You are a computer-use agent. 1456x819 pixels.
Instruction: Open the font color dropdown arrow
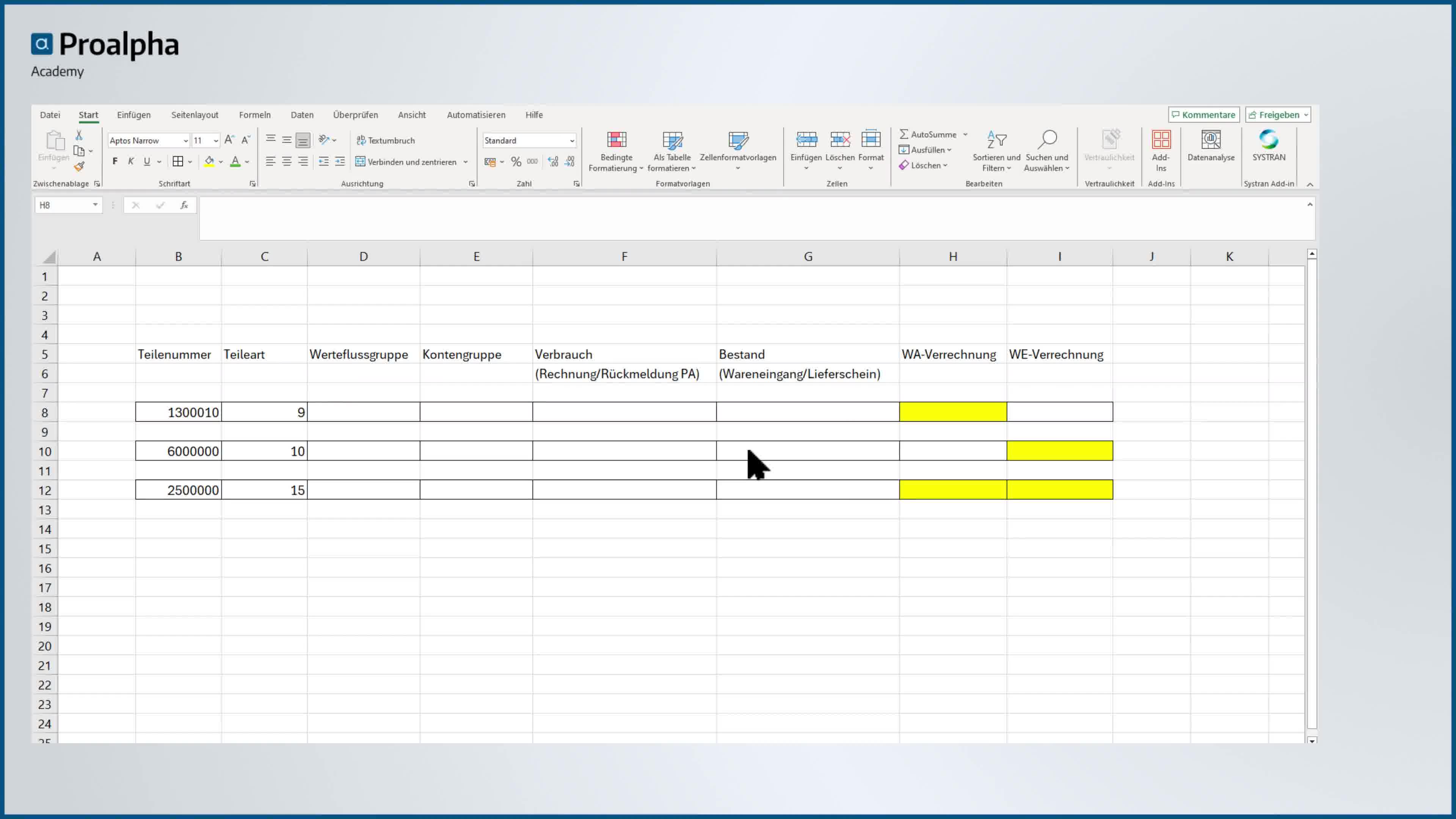click(247, 162)
